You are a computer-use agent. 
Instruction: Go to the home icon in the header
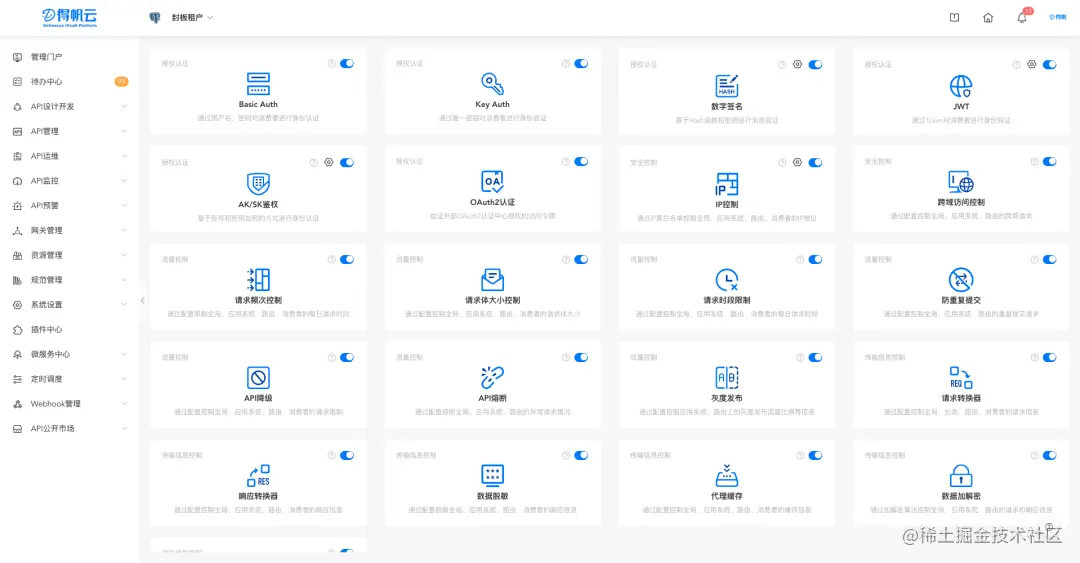988,18
